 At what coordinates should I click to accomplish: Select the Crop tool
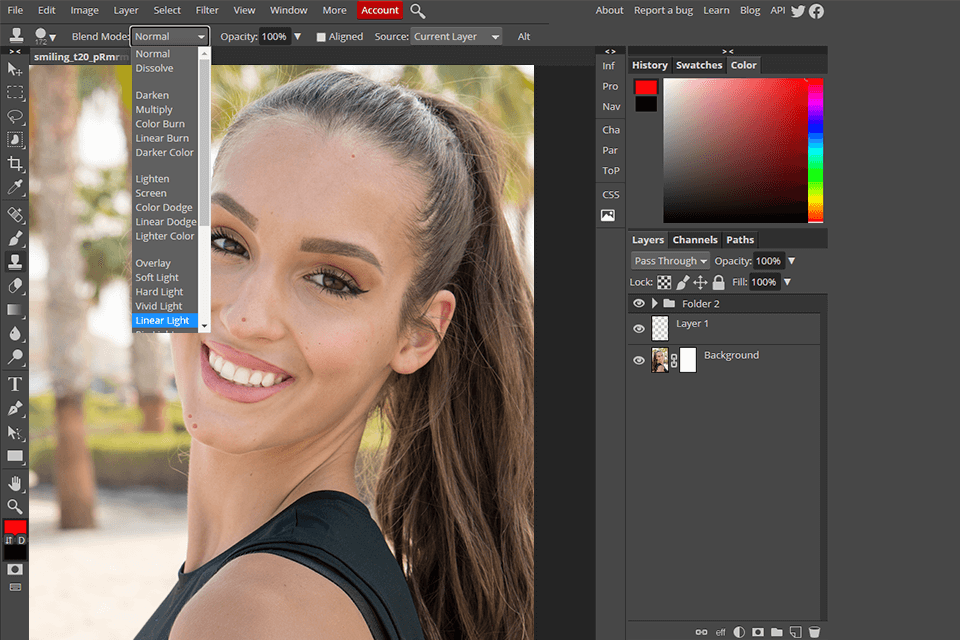(15, 163)
